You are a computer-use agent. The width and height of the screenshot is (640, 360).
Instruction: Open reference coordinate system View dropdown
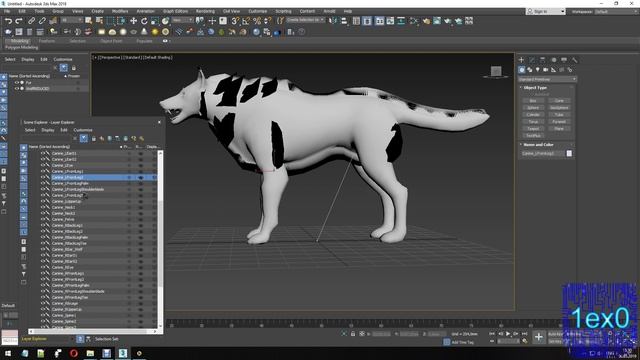click(182, 20)
